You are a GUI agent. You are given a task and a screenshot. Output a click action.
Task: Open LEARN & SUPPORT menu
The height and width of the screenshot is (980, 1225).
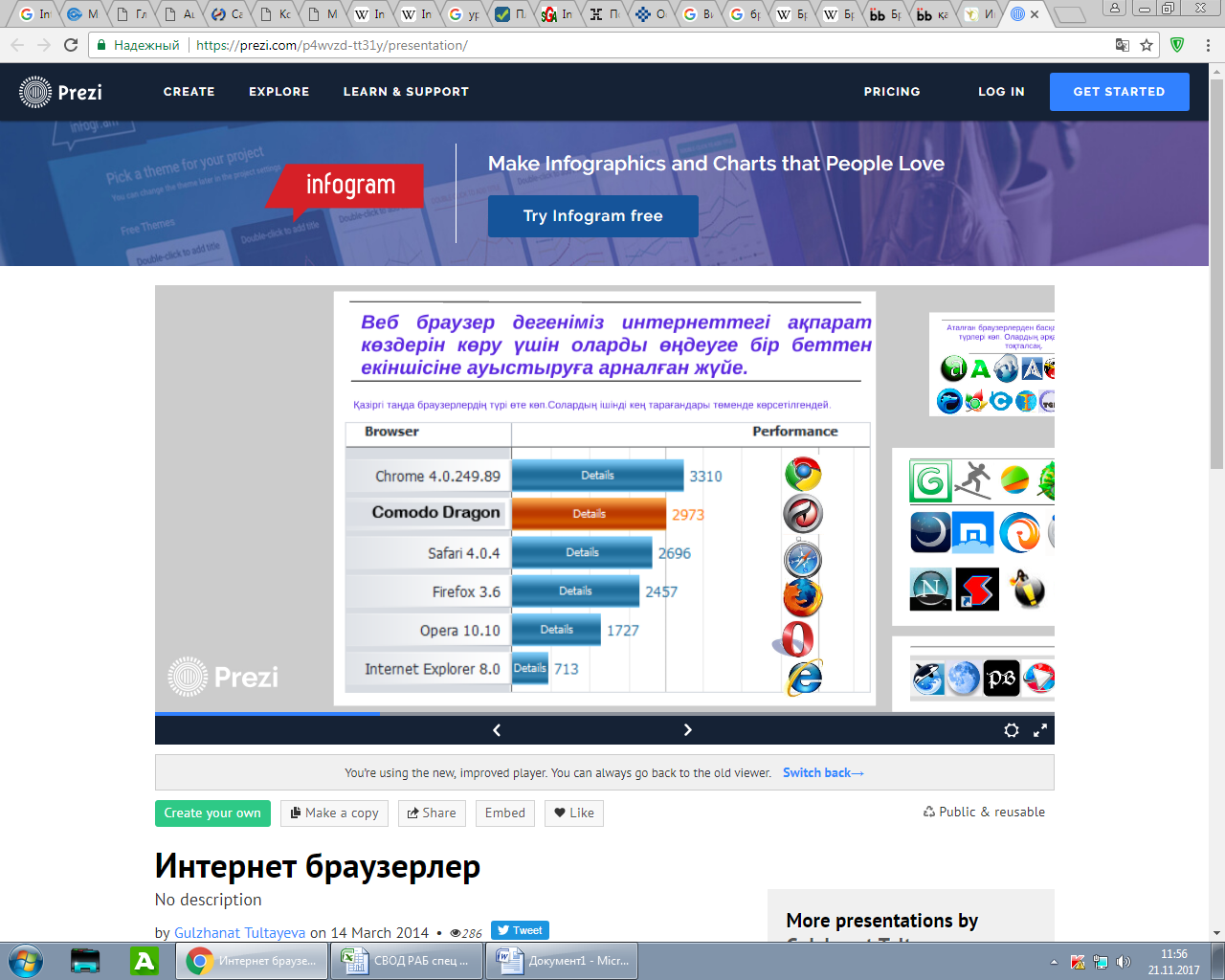pyautogui.click(x=406, y=92)
